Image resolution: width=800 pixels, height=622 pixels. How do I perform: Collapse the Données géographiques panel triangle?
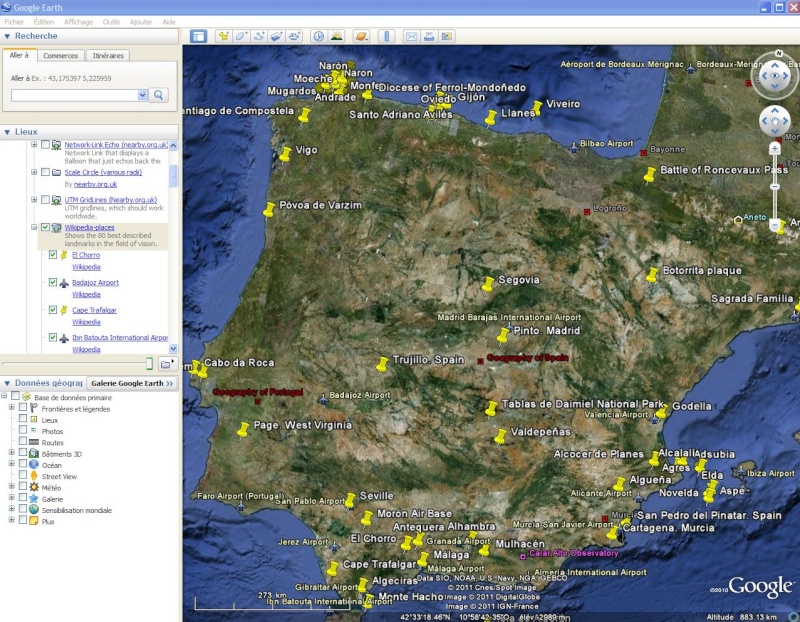(7, 383)
